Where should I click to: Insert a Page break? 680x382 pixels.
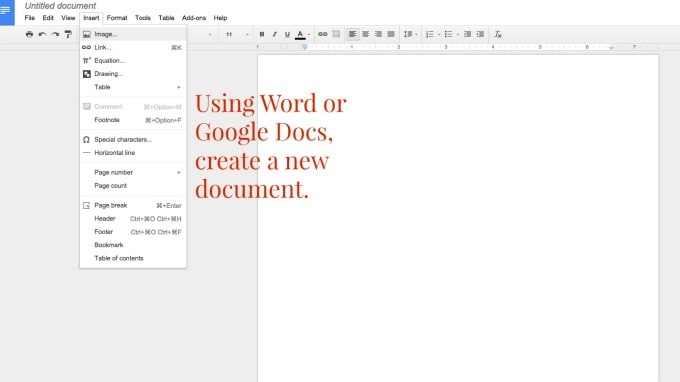[x=133, y=206]
